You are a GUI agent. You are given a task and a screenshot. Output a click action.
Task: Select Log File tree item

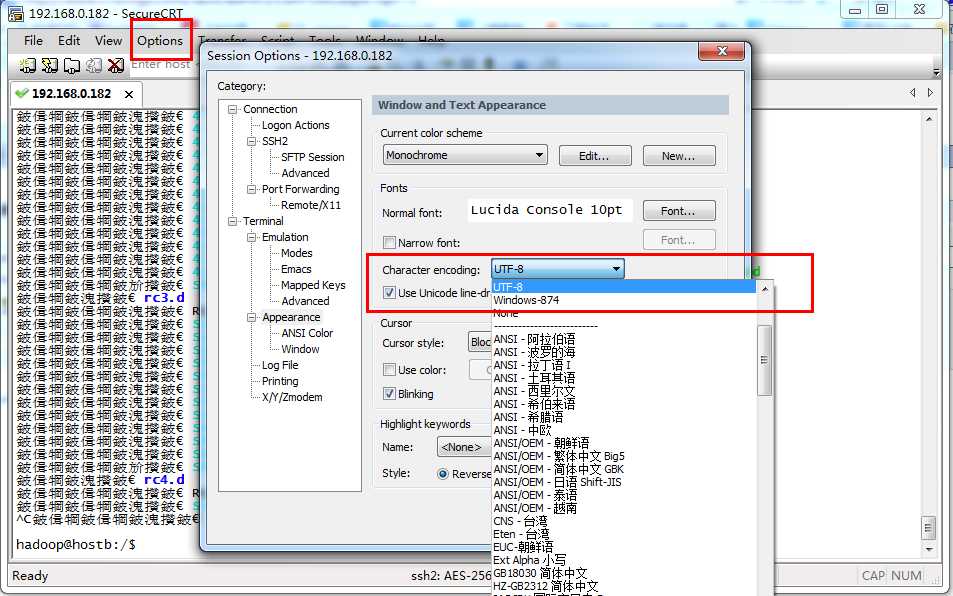[x=280, y=365]
